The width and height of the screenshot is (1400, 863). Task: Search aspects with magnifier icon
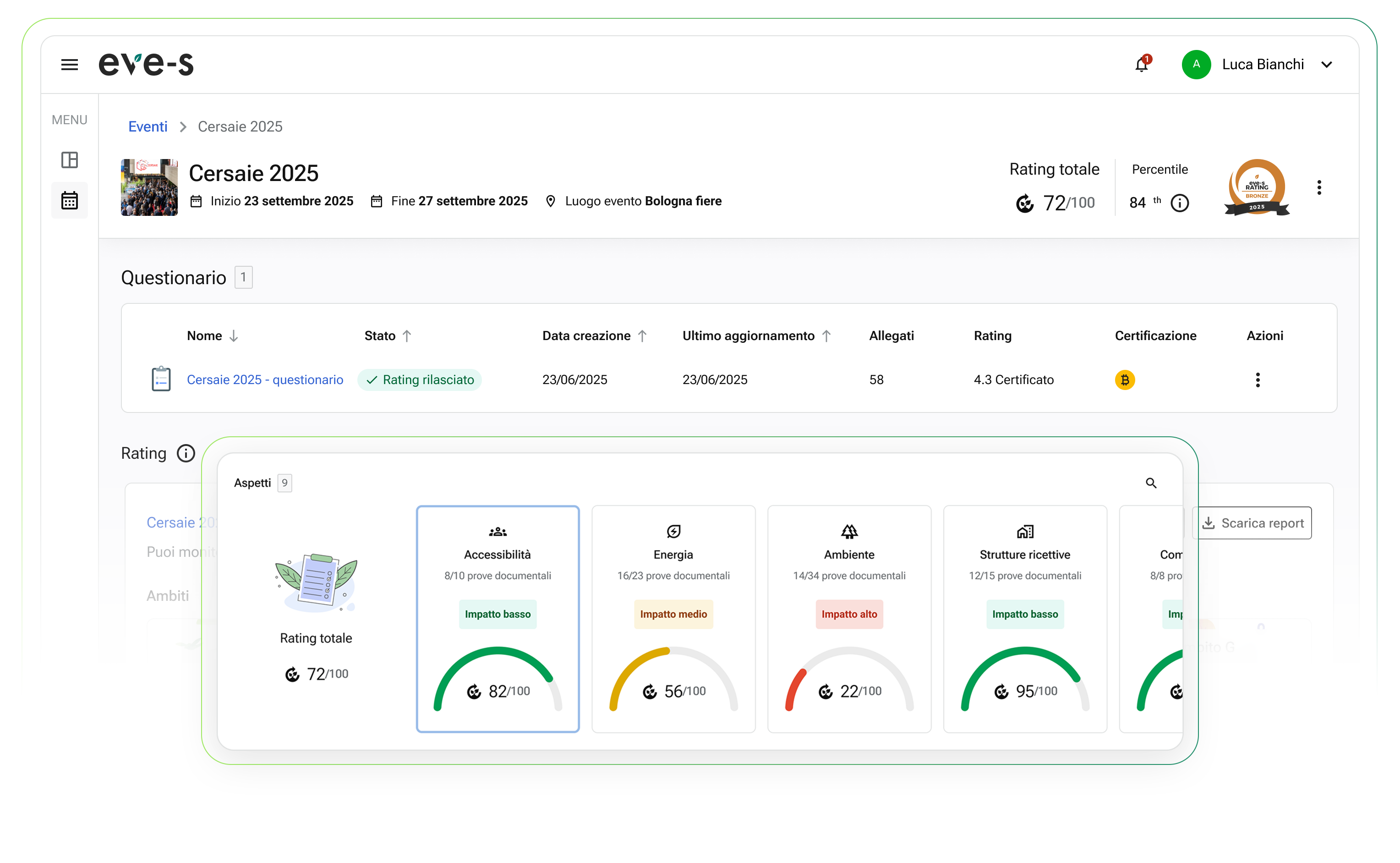coord(1151,483)
